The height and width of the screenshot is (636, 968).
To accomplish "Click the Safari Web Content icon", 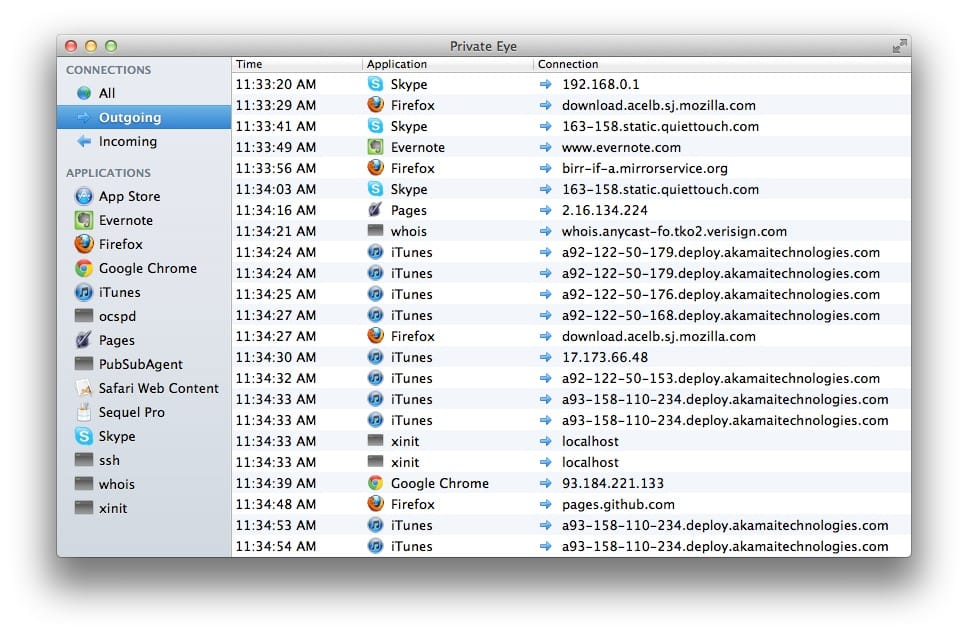I will pos(83,388).
